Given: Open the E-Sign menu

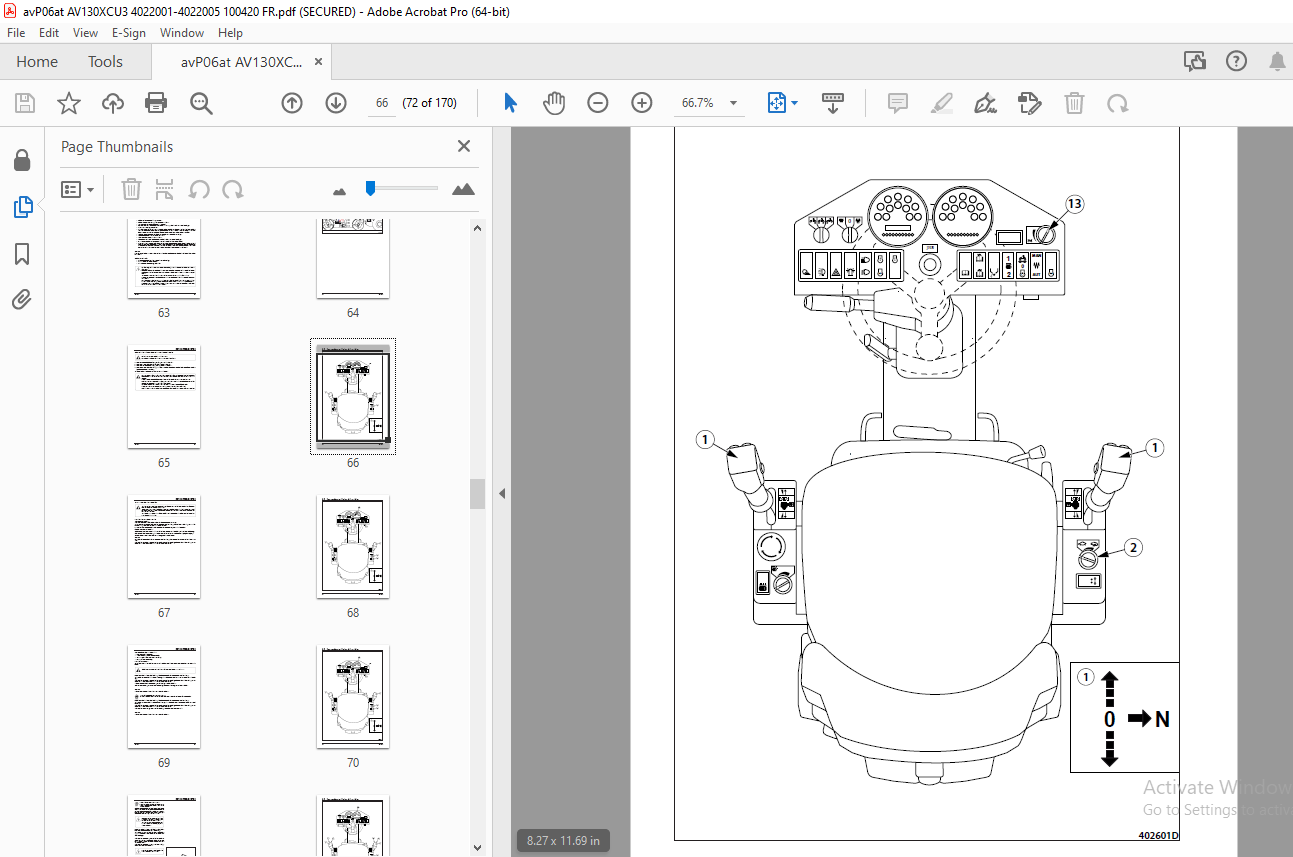Looking at the screenshot, I should 128,32.
